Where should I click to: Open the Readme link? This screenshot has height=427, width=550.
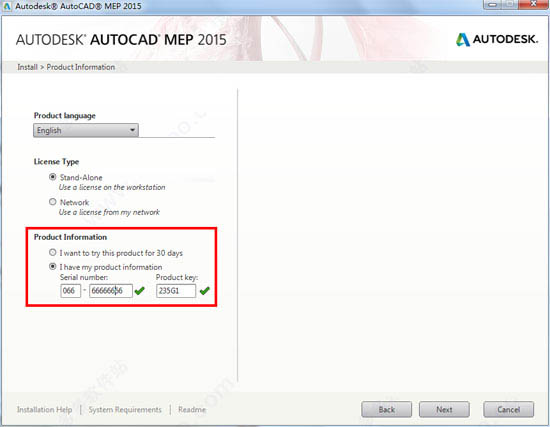tap(192, 409)
